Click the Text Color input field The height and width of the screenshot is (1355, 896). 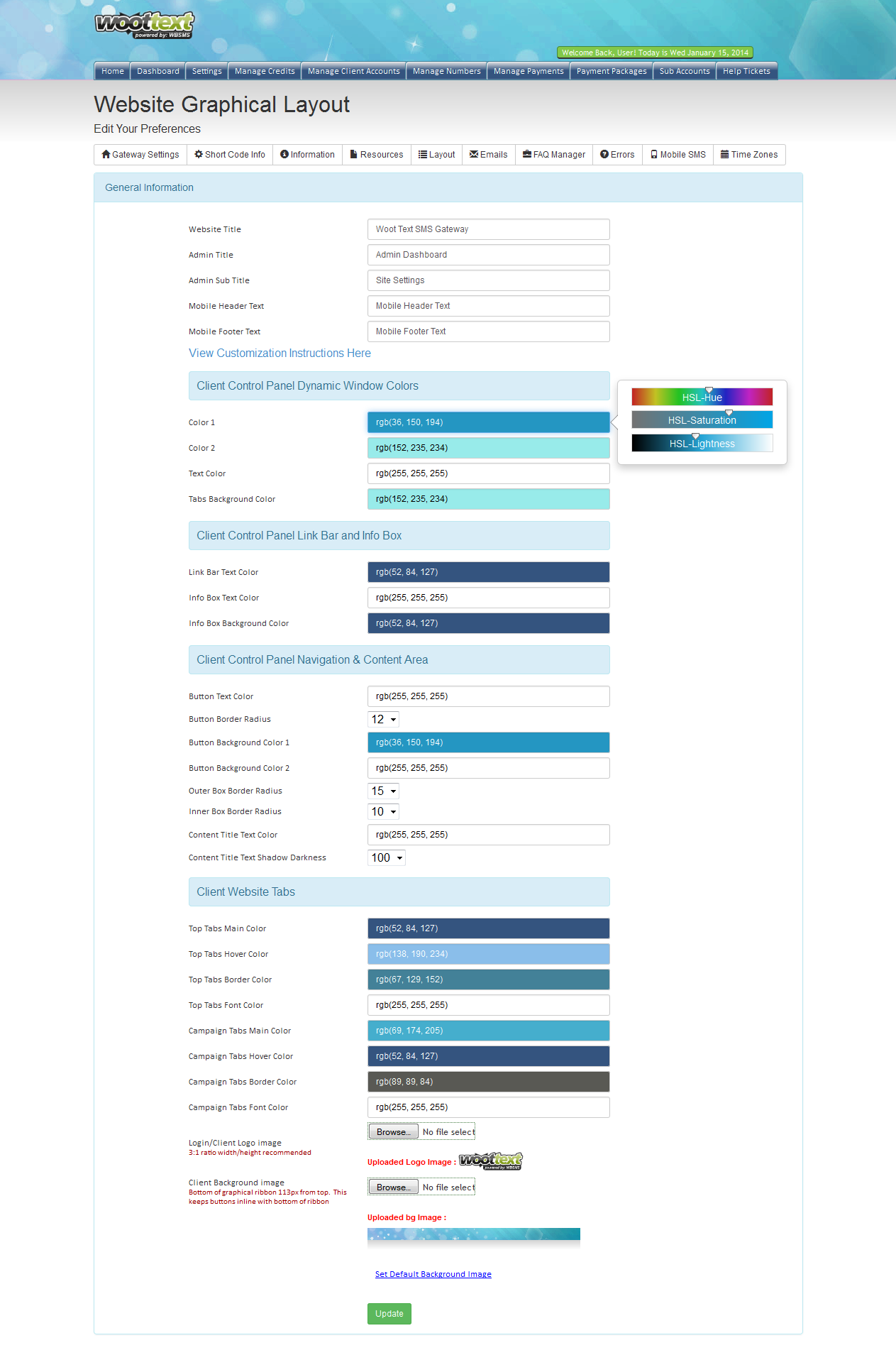click(x=489, y=473)
